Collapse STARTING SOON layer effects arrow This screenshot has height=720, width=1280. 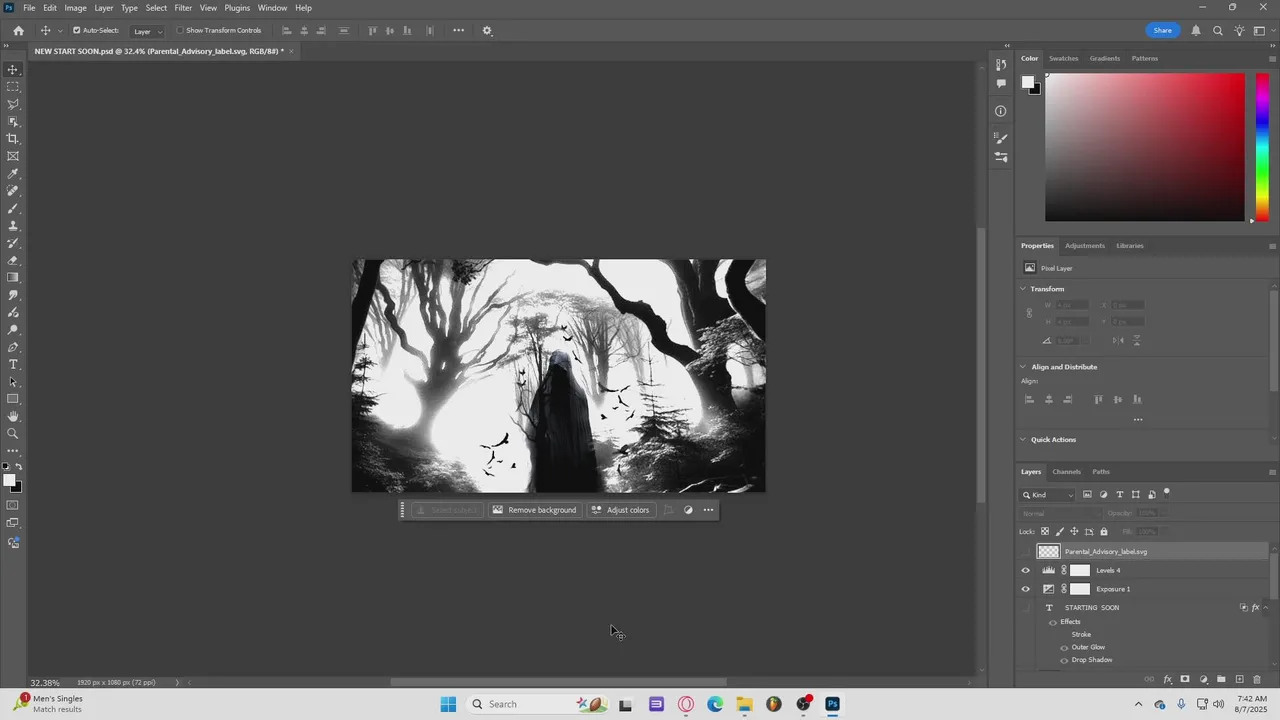coord(1266,607)
